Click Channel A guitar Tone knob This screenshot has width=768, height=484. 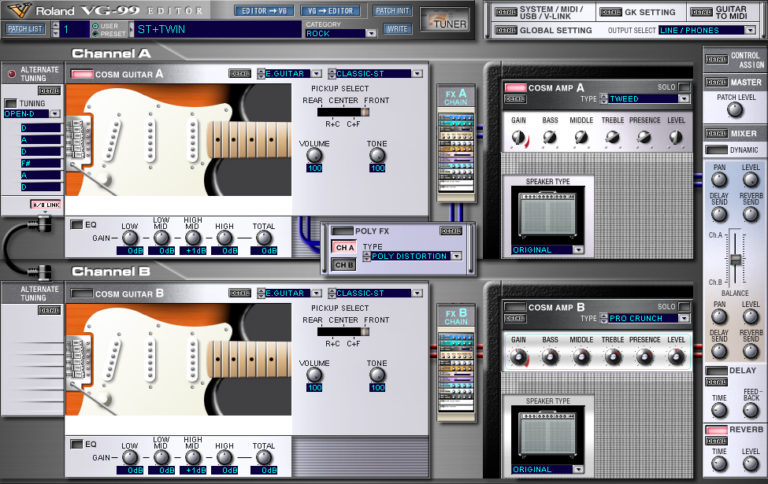pyautogui.click(x=377, y=155)
